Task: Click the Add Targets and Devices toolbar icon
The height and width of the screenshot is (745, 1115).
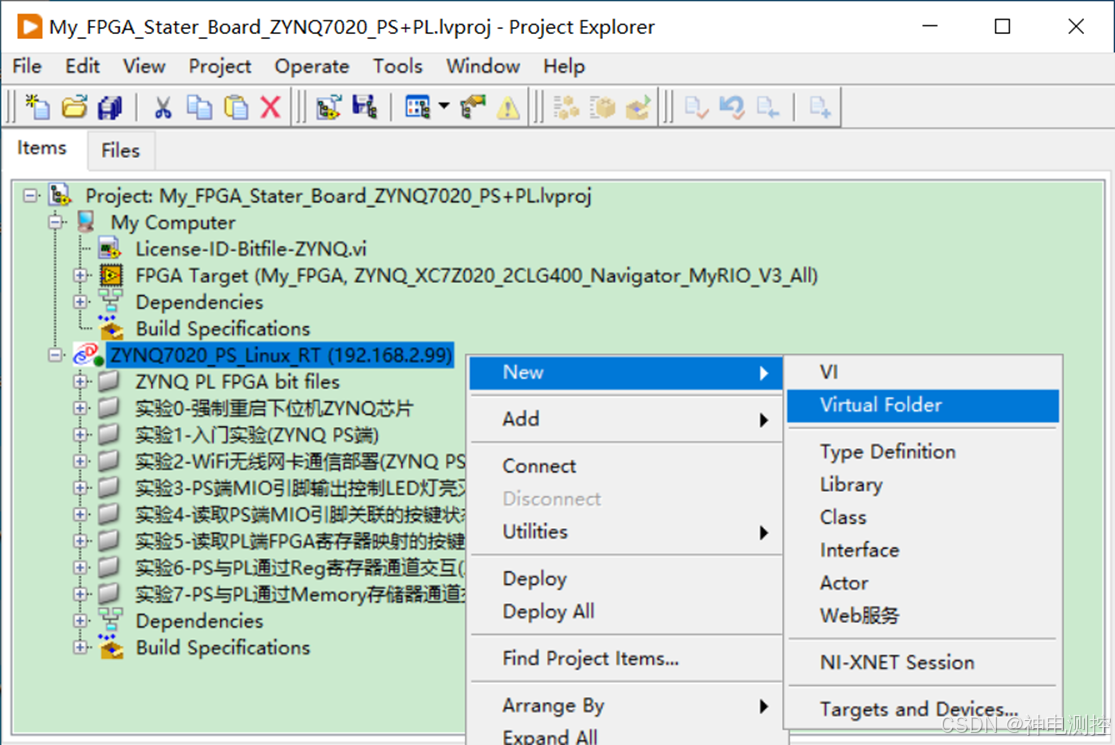Action: 329,107
